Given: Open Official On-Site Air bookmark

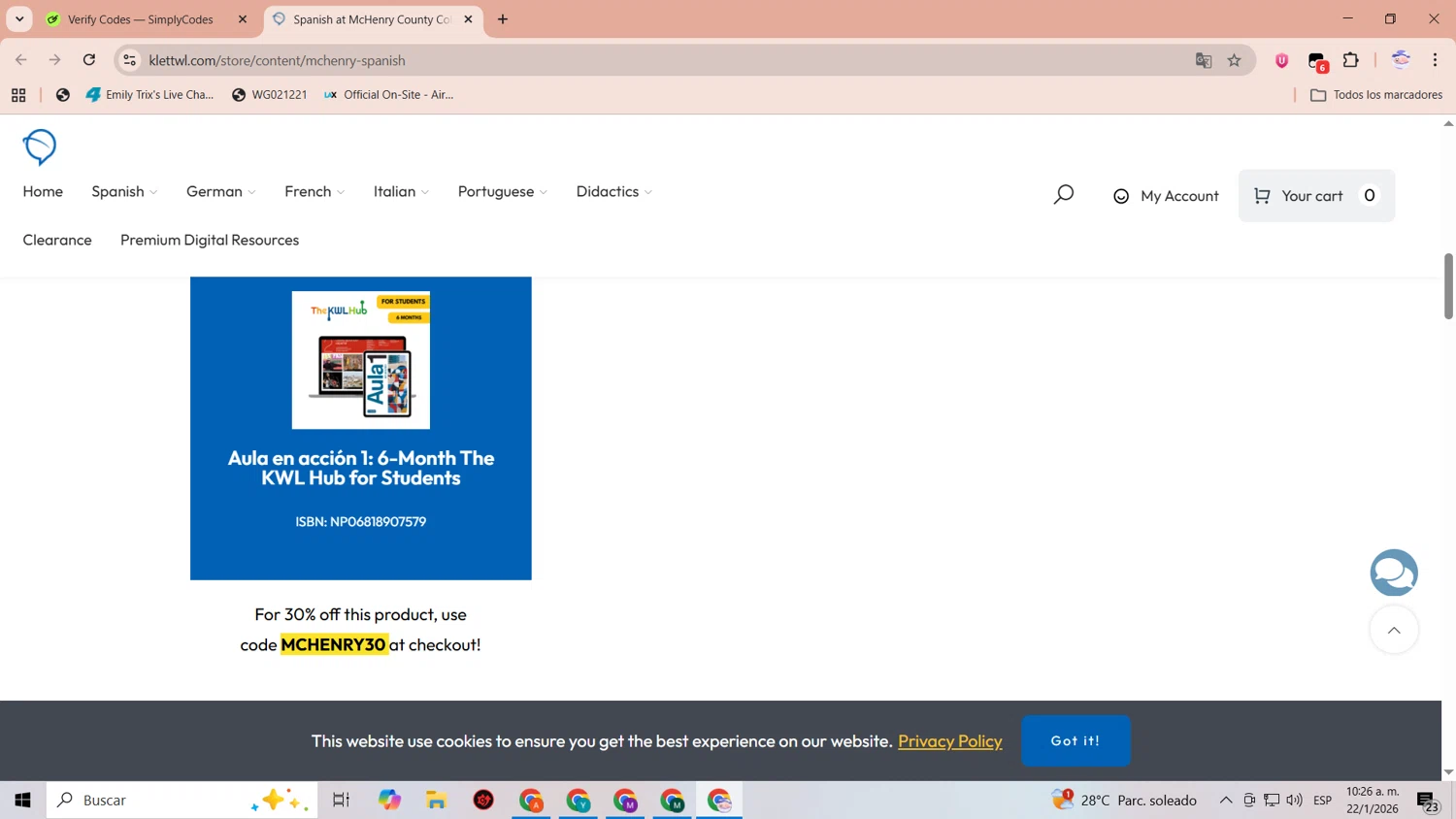Looking at the screenshot, I should [x=388, y=95].
